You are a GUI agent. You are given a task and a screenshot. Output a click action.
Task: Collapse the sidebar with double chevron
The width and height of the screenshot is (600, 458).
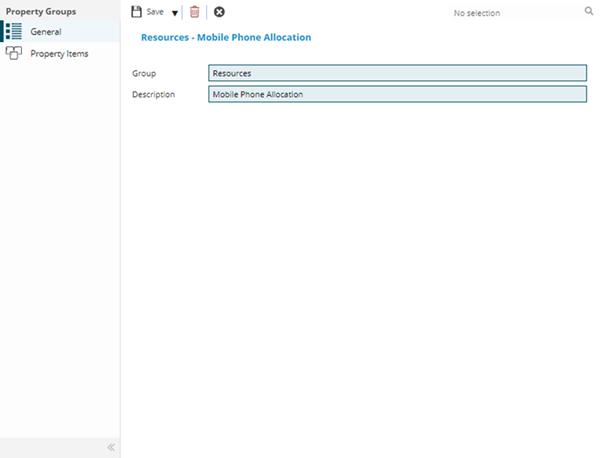pyautogui.click(x=111, y=447)
